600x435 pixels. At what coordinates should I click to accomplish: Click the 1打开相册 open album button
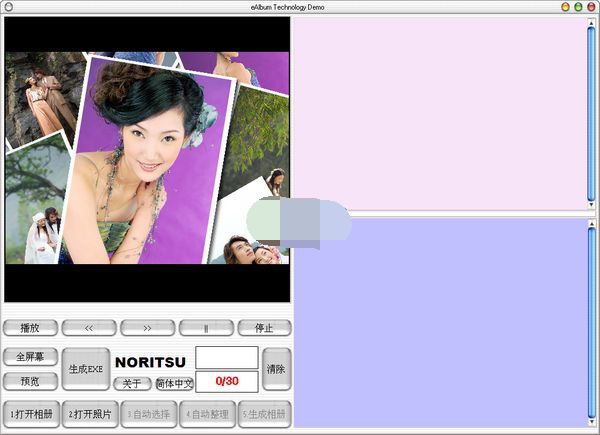(31, 414)
